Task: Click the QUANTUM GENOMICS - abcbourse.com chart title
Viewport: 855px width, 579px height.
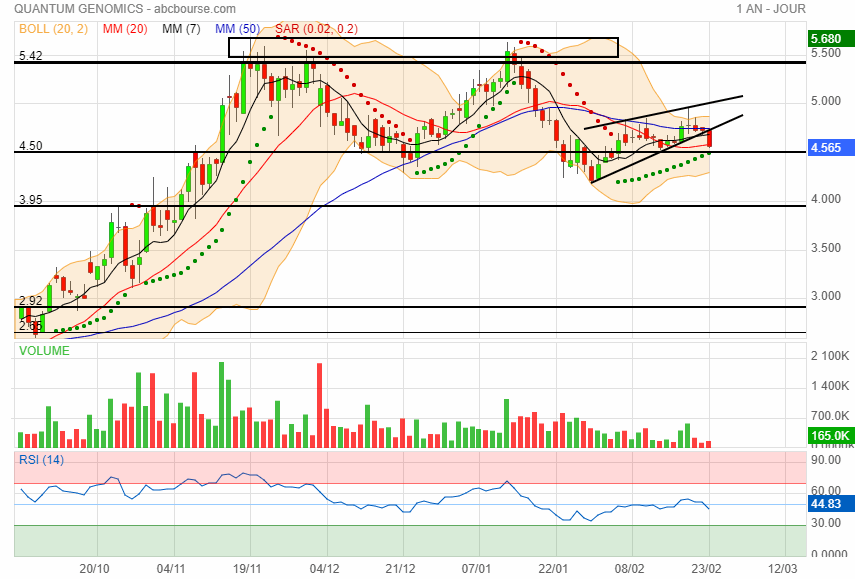Action: point(125,9)
